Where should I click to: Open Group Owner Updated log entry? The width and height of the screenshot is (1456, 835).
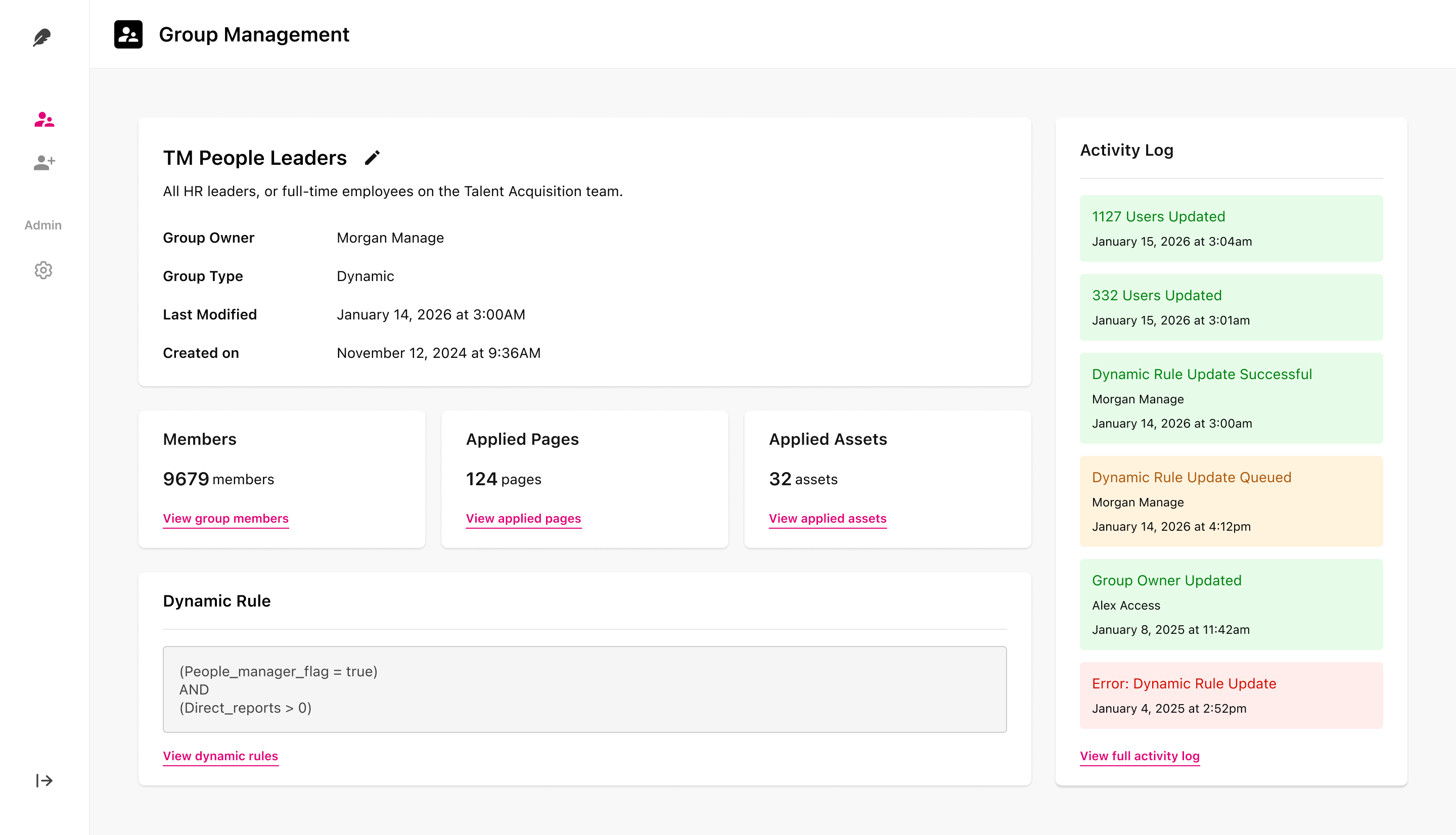click(1231, 605)
